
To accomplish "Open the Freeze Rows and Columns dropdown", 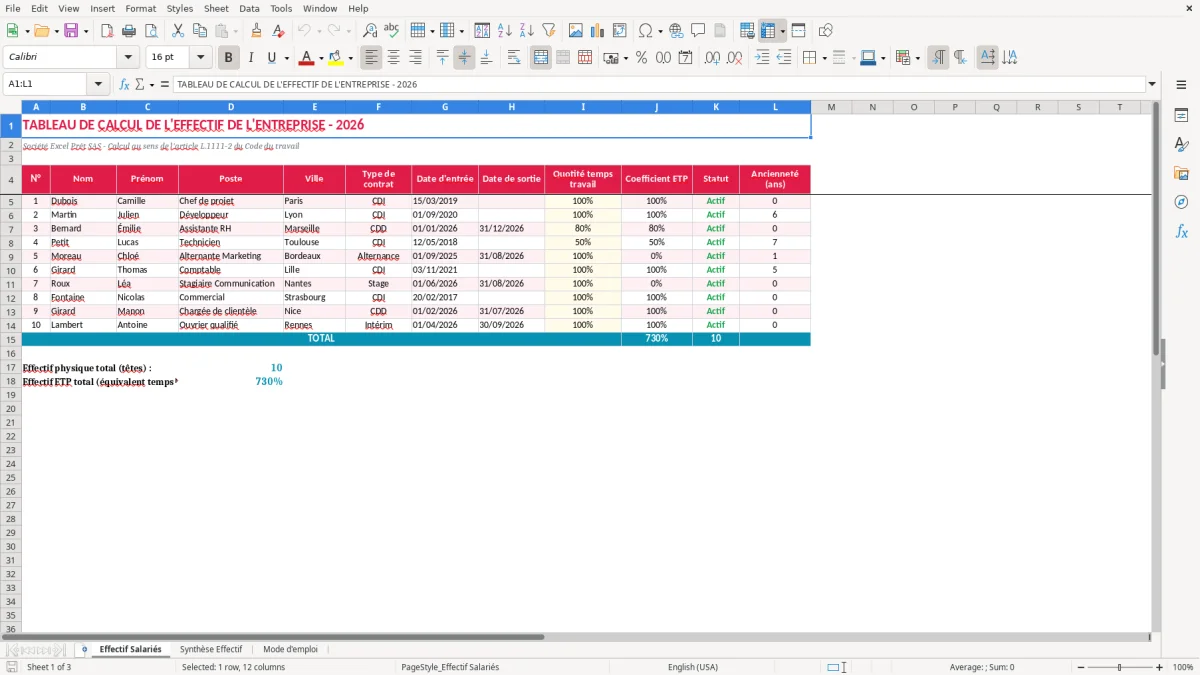I will tap(782, 31).
